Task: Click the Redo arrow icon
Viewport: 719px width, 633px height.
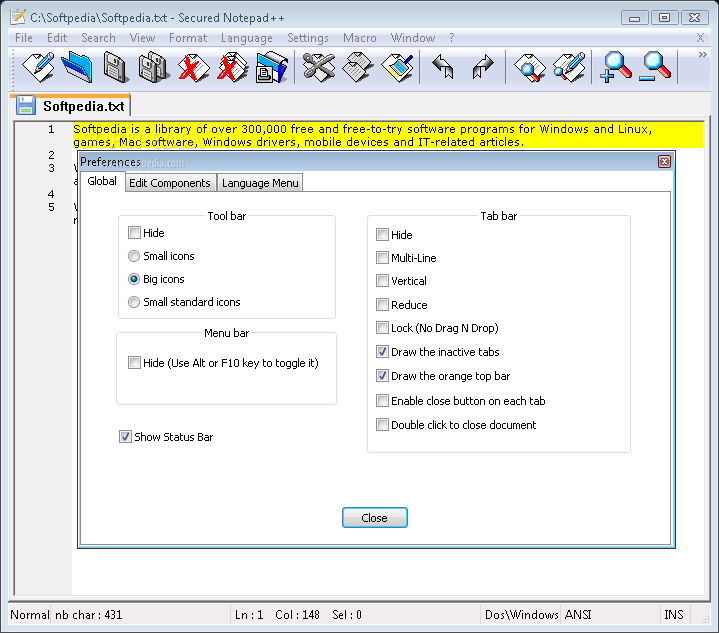Action: (482, 67)
